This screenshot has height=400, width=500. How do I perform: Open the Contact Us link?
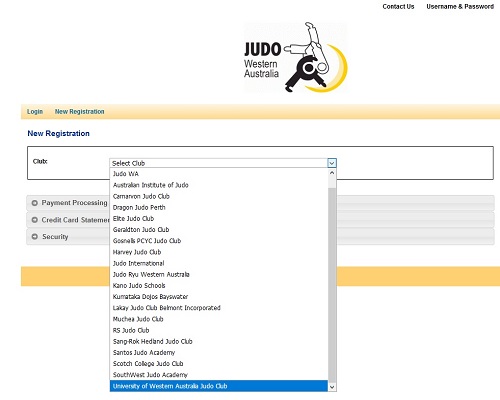coord(398,6)
